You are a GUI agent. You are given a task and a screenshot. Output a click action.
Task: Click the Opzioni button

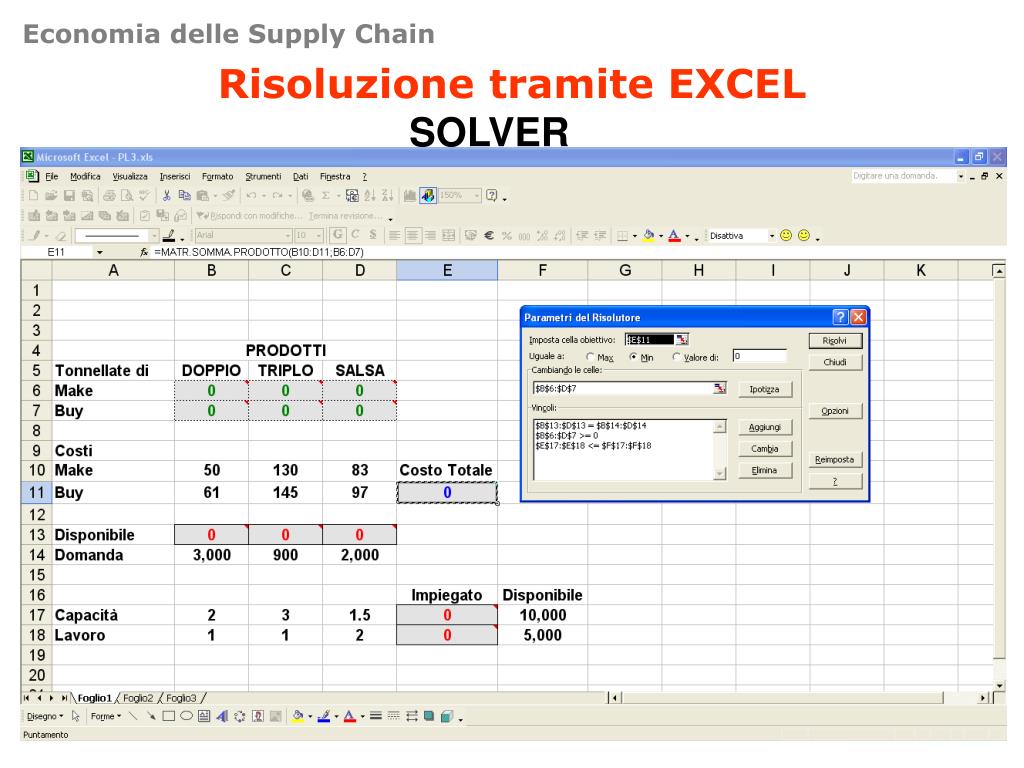click(835, 411)
